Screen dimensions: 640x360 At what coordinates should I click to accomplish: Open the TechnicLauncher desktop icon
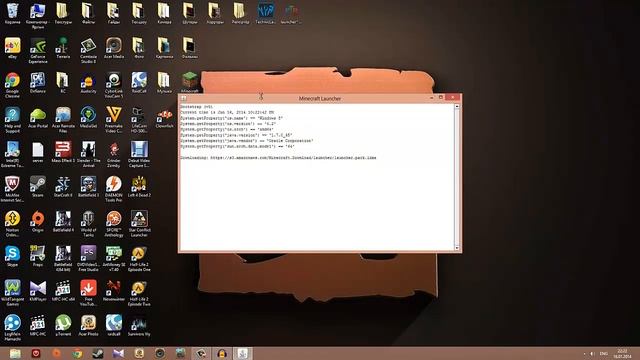(x=266, y=14)
